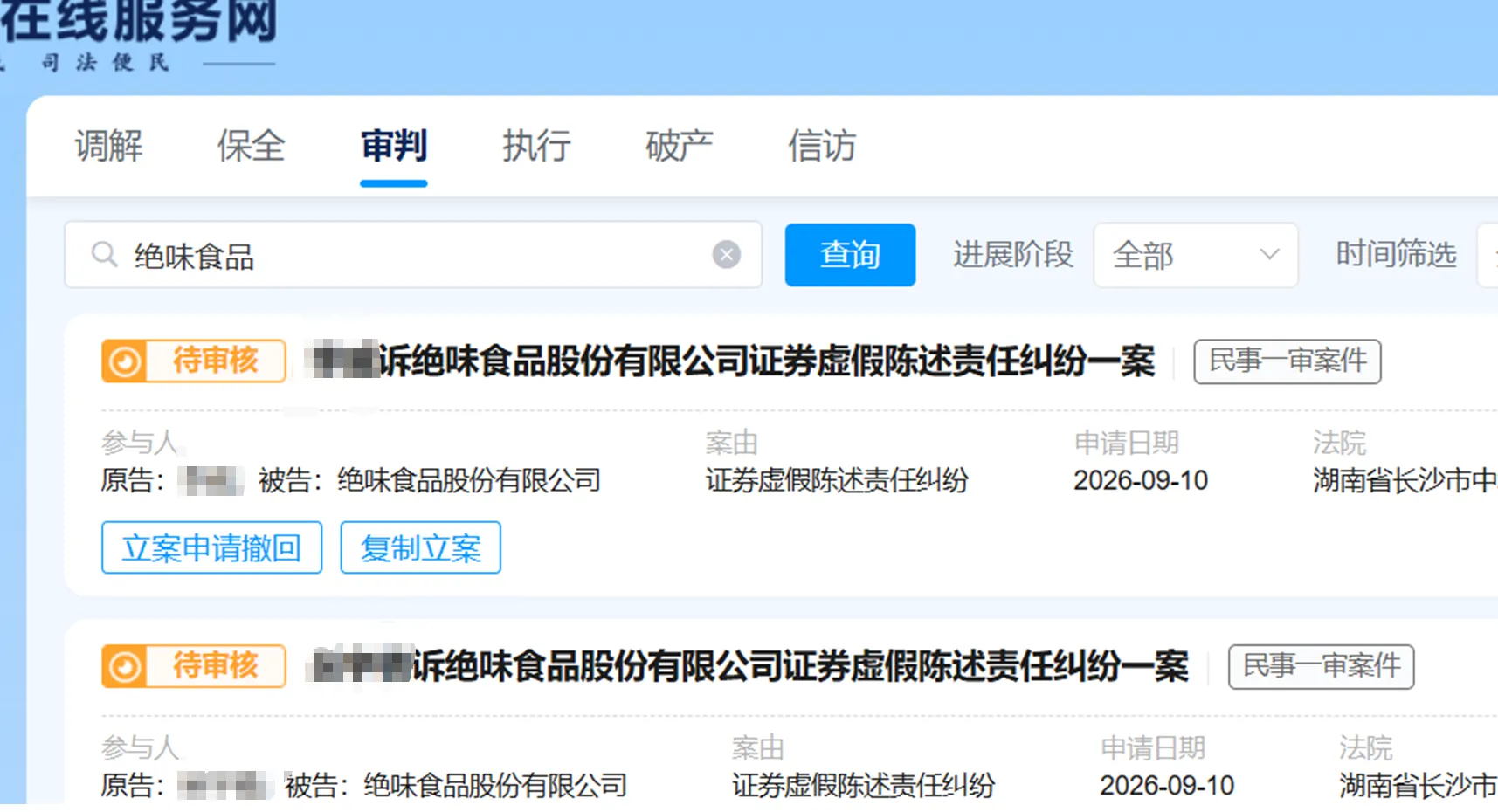Click the 进展阶段 label
Screen dimensions: 1498x812
tap(1013, 254)
